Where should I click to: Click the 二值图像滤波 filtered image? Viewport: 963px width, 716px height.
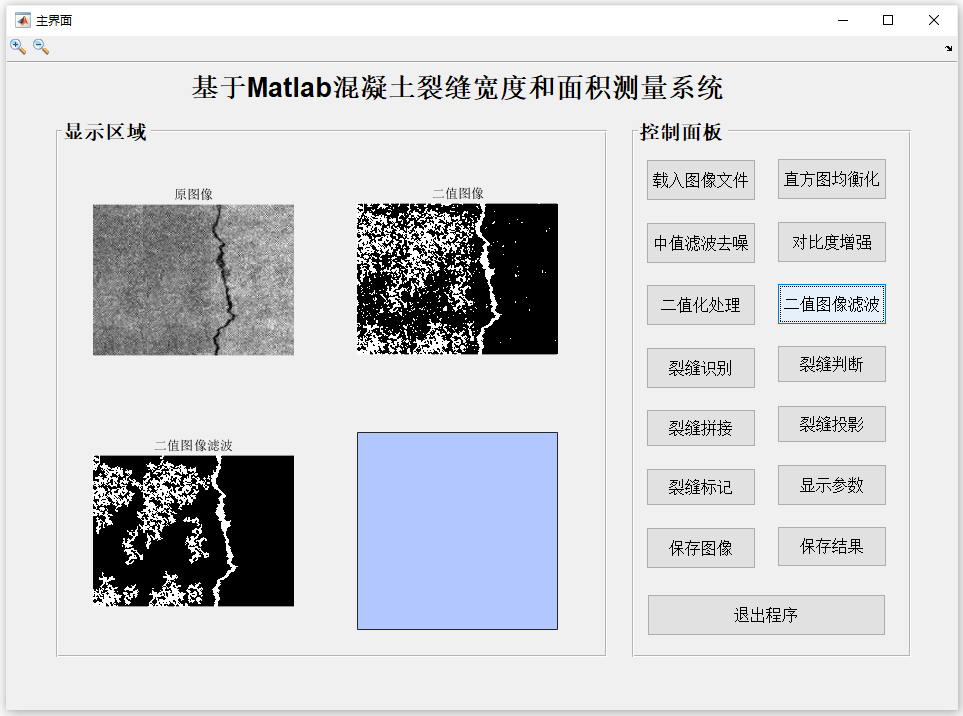pyautogui.click(x=193, y=531)
